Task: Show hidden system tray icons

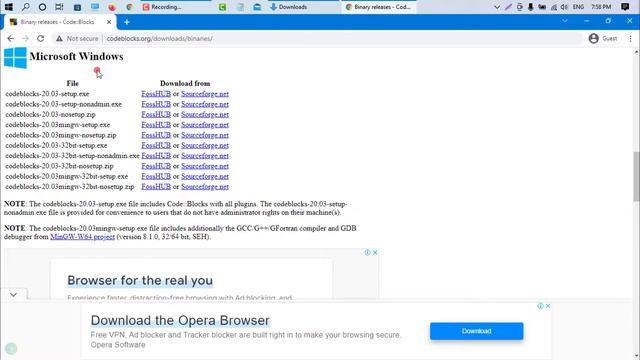Action: click(x=497, y=7)
